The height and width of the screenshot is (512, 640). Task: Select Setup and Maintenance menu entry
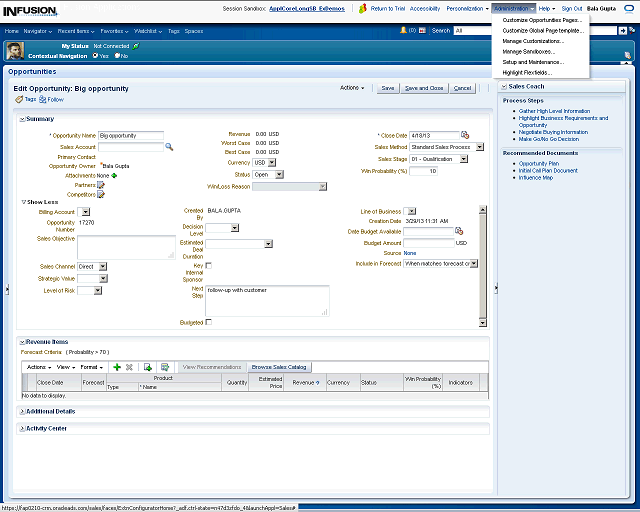(532, 62)
